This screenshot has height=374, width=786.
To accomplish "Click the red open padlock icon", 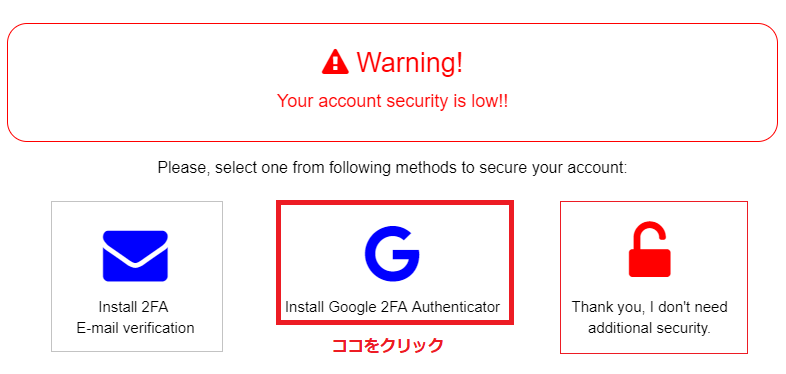I will point(650,249).
